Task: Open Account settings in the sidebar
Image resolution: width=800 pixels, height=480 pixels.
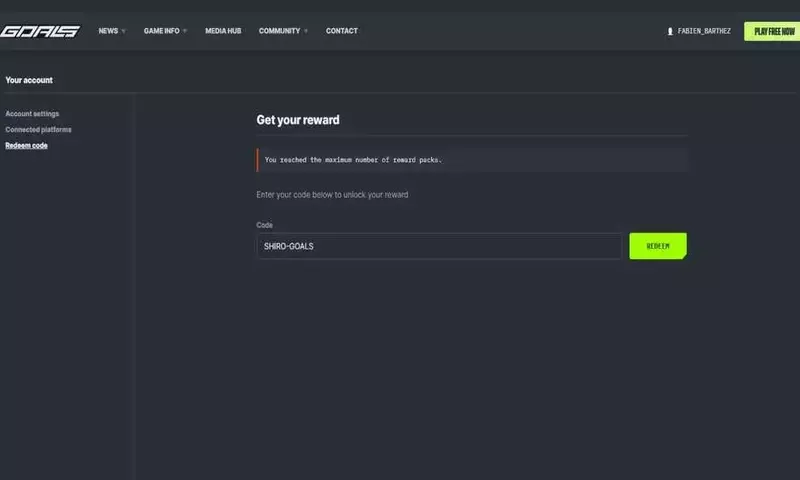Action: 32,114
